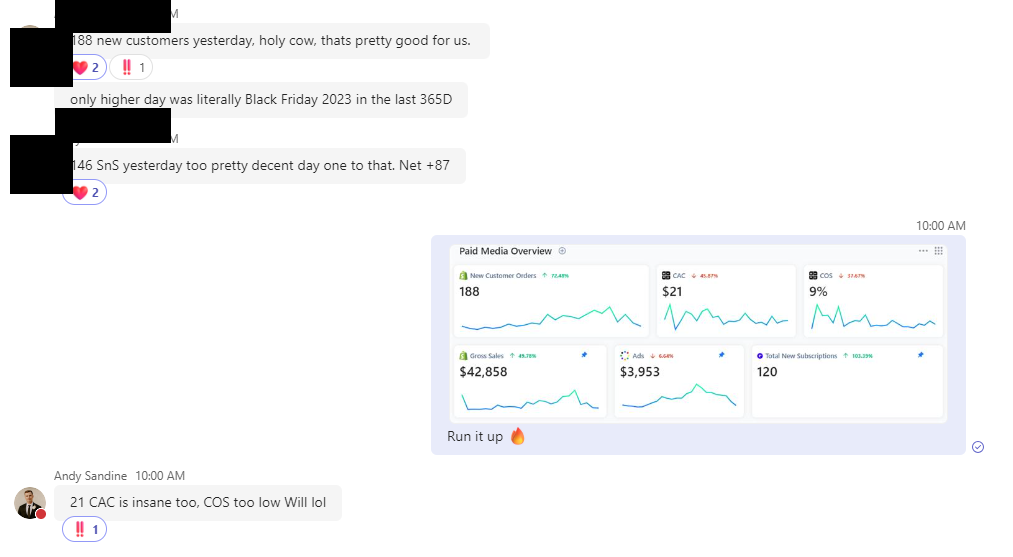This screenshot has width=1013, height=557.
Task: Click double-exclamation reaction on Andy Sandine's message
Action: 85,530
